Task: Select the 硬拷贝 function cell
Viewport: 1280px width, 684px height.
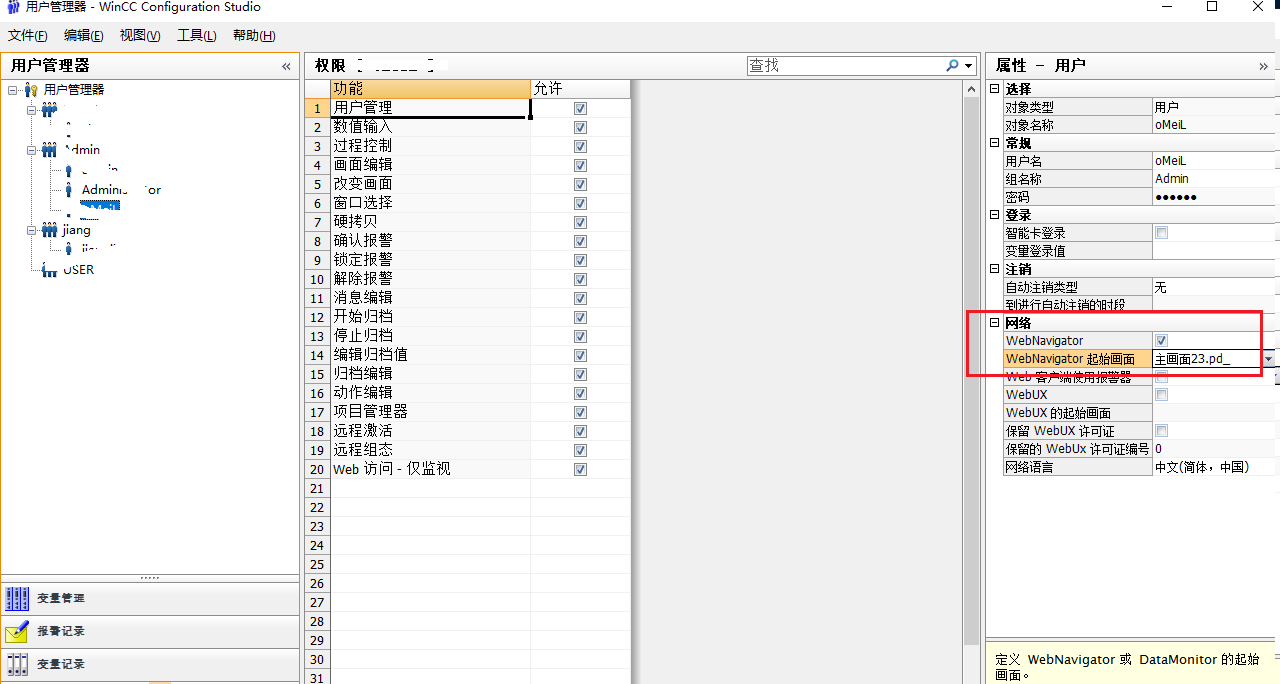Action: pos(430,222)
